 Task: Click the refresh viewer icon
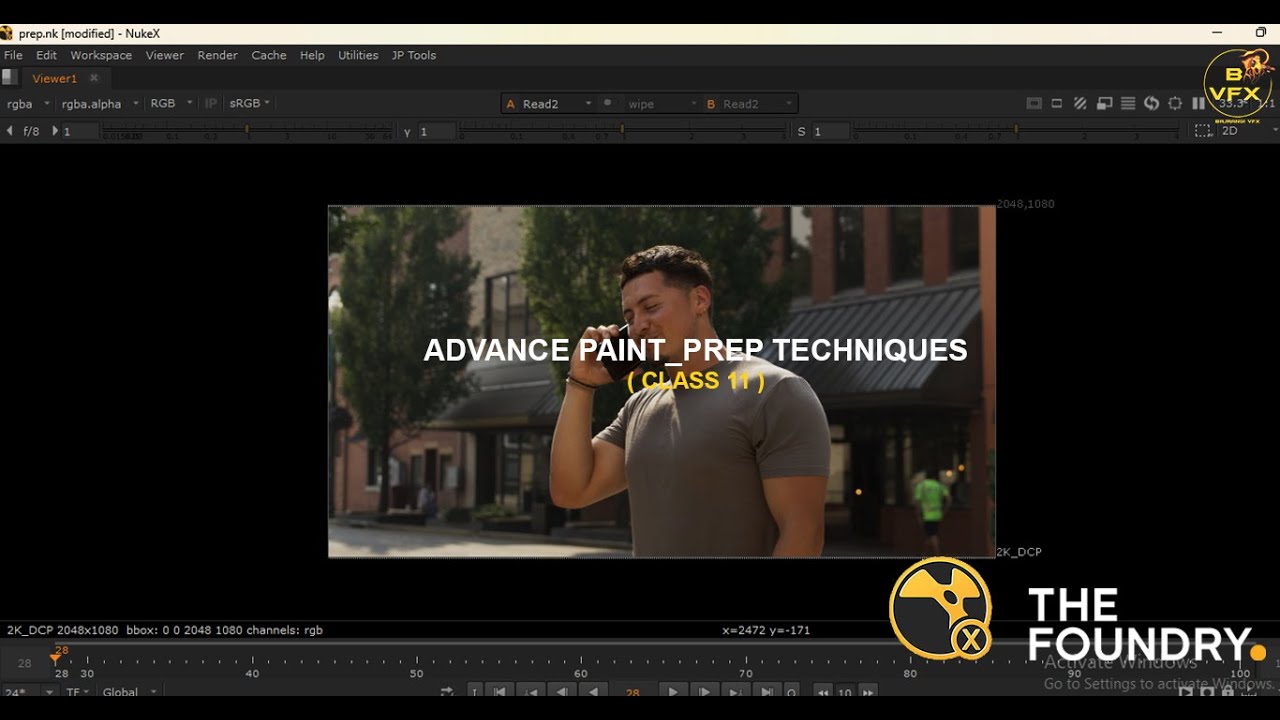pyautogui.click(x=1151, y=103)
